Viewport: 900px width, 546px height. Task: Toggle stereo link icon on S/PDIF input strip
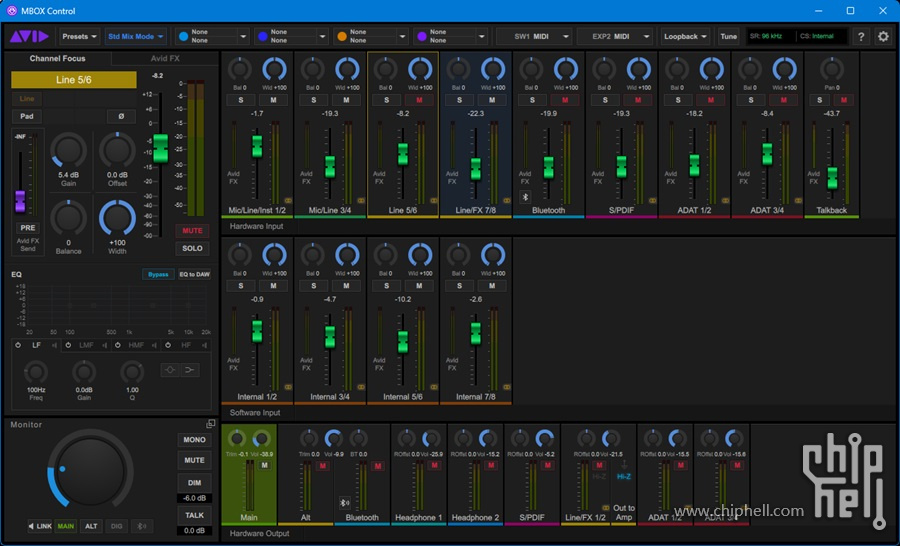click(x=653, y=201)
